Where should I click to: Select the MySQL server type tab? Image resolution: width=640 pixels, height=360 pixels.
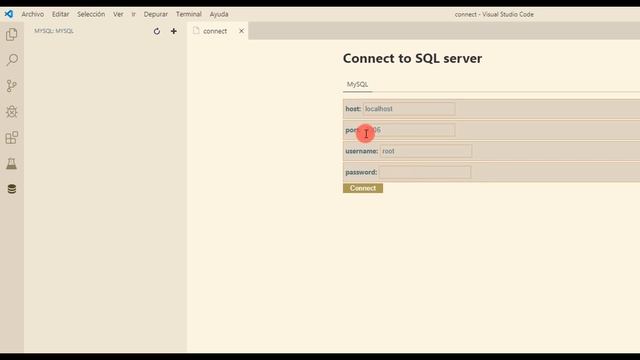(x=357, y=84)
